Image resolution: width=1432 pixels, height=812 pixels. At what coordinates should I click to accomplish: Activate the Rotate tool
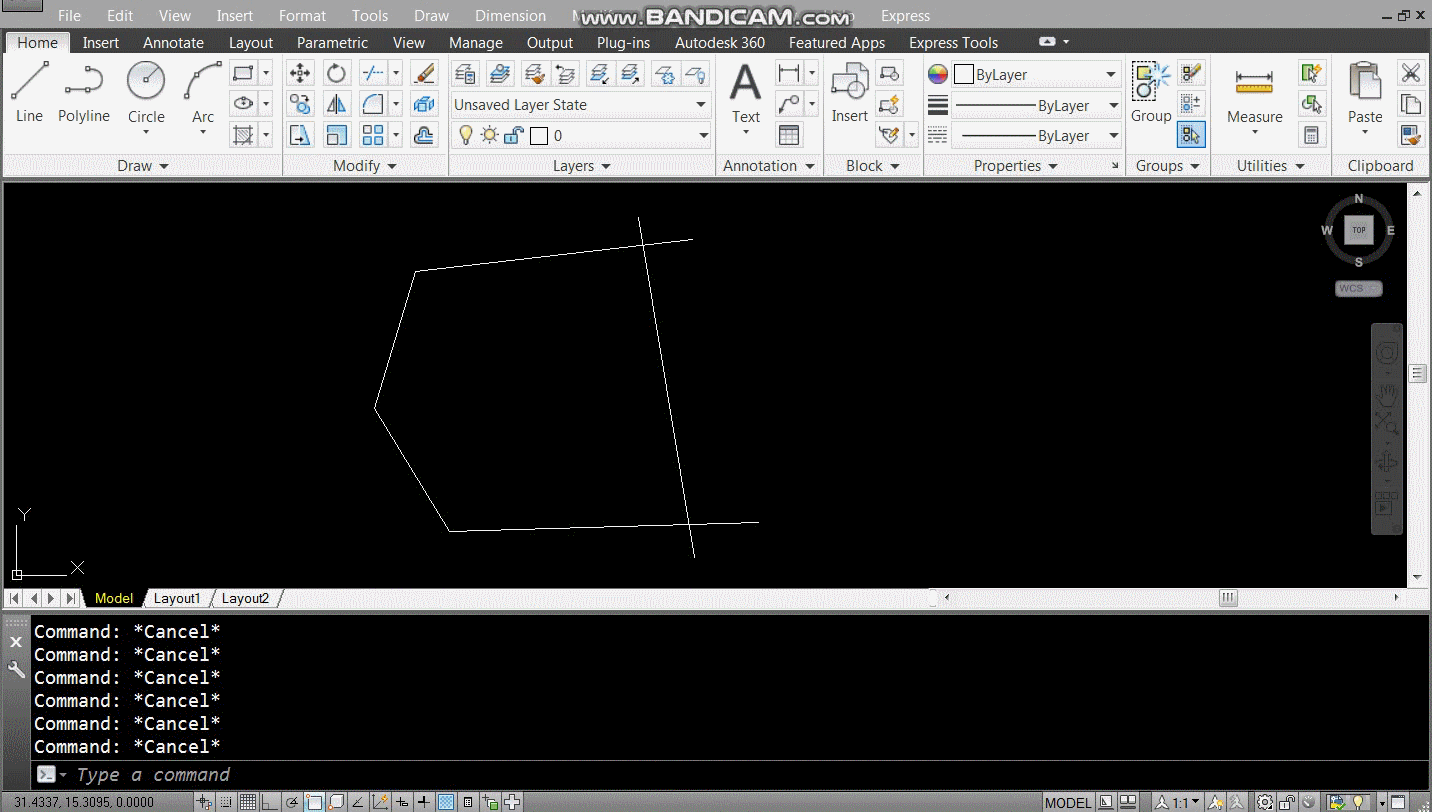(x=337, y=73)
